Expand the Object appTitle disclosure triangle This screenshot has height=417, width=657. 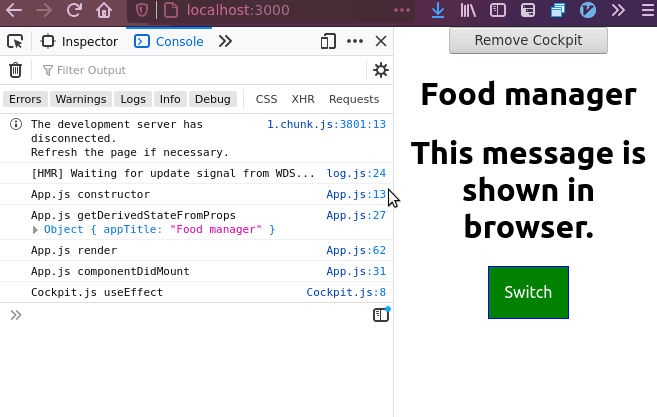click(35, 230)
